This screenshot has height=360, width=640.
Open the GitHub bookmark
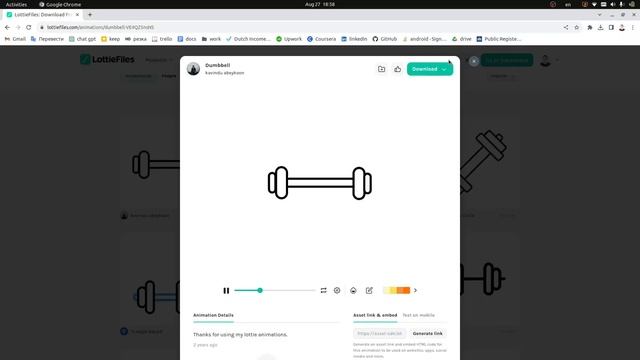(384, 39)
